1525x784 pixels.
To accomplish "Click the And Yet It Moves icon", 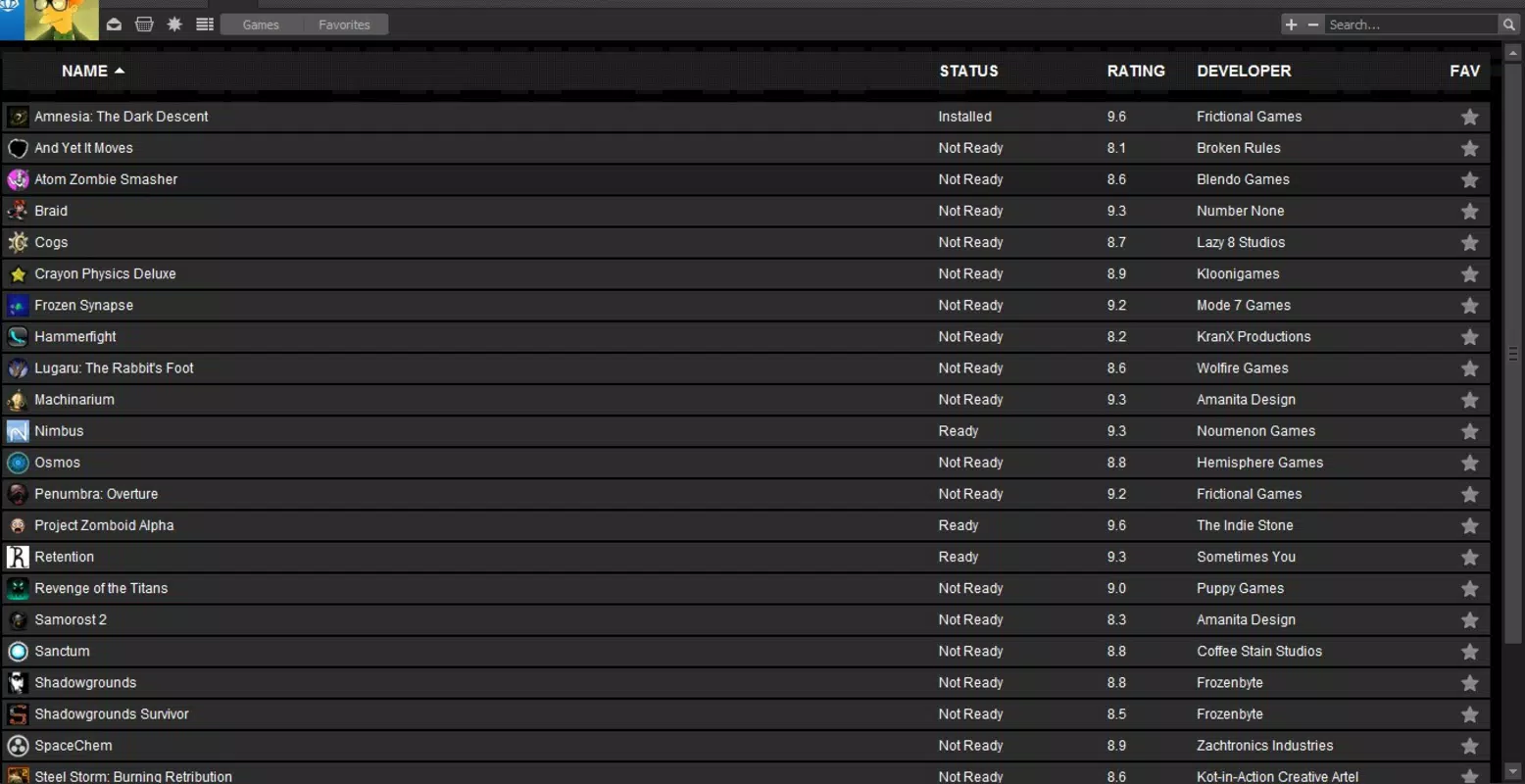I will (x=18, y=148).
